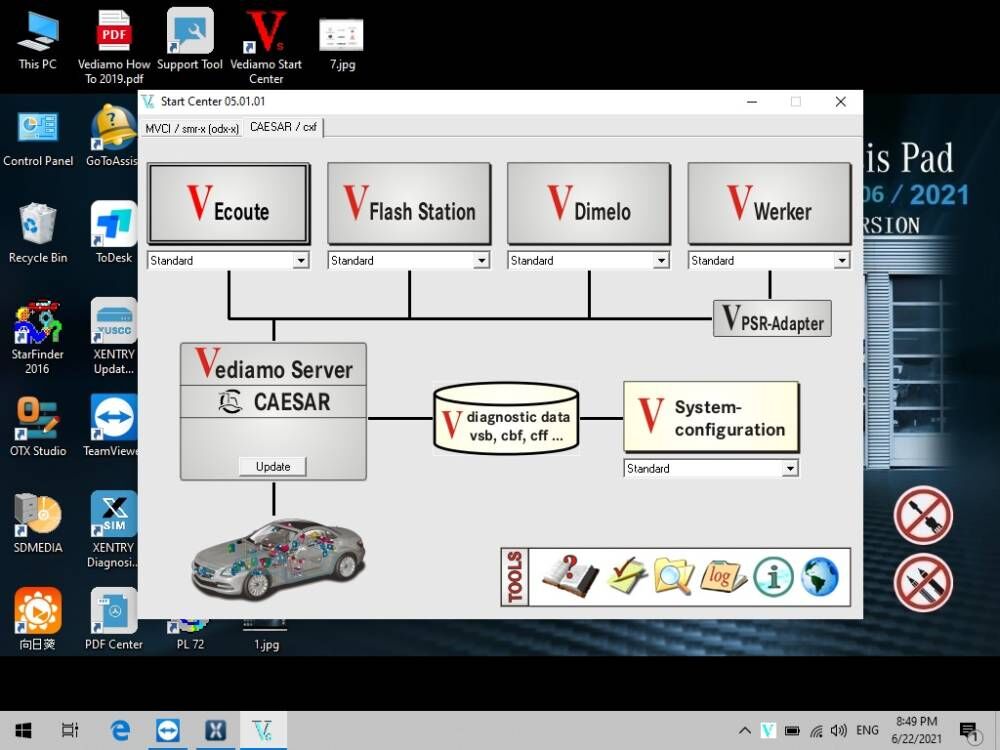Click the Vediamo Server CAESAR panel
Viewport: 1000px width, 750px height.
(273, 411)
